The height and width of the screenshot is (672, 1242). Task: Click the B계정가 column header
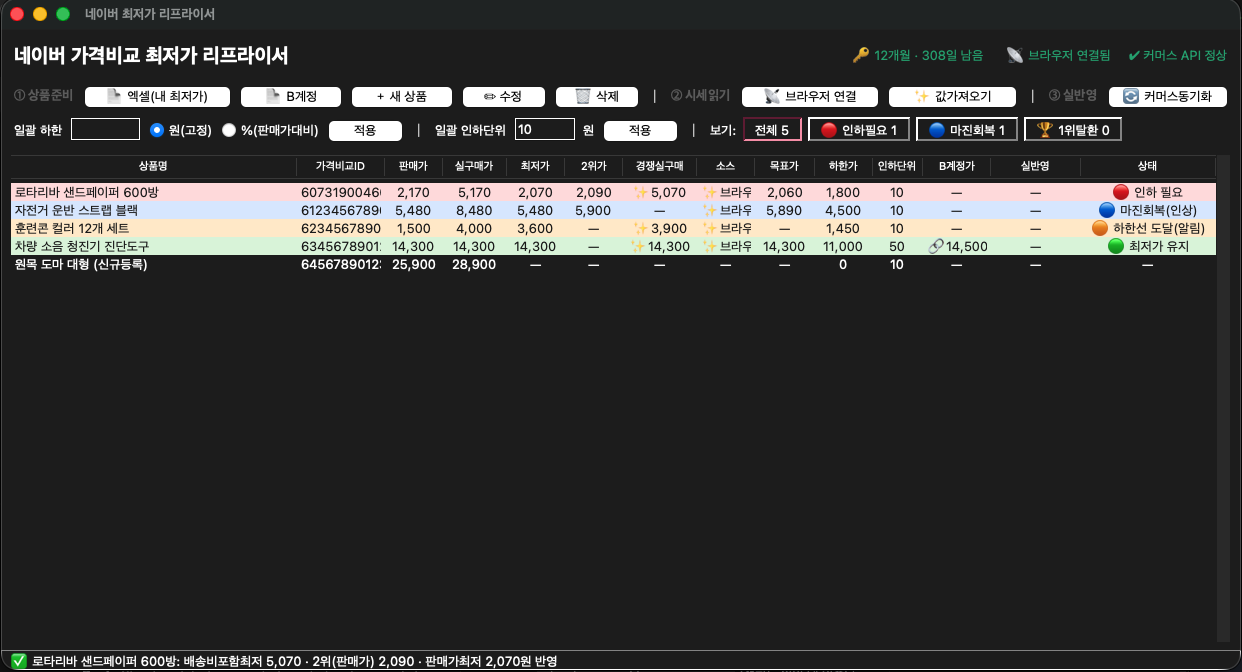tap(956, 166)
